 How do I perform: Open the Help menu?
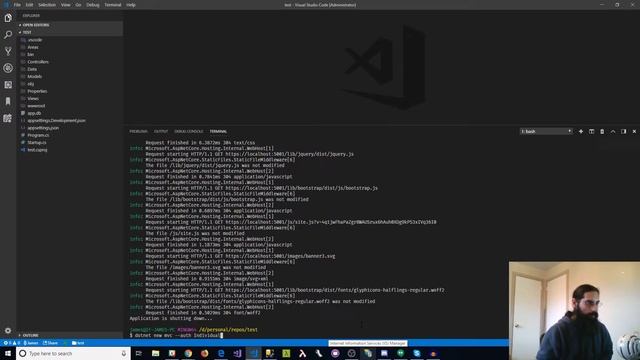coord(131,5)
